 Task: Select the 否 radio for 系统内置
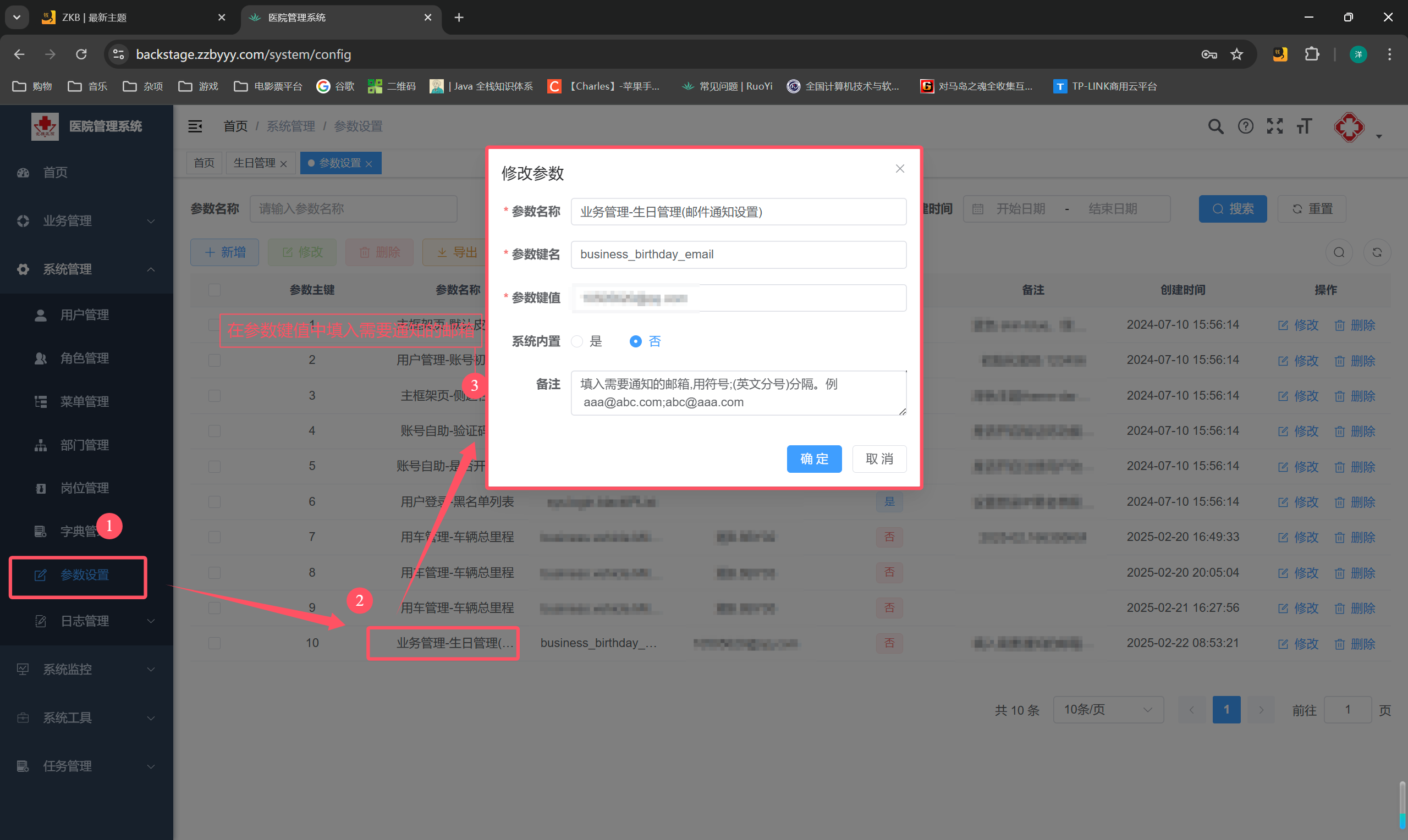click(635, 341)
